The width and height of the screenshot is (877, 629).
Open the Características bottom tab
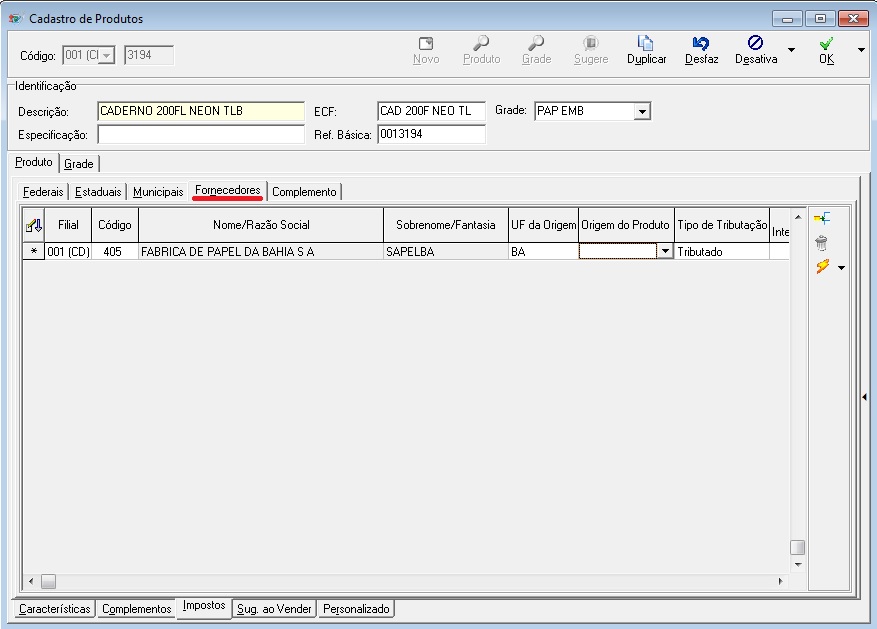(x=55, y=609)
